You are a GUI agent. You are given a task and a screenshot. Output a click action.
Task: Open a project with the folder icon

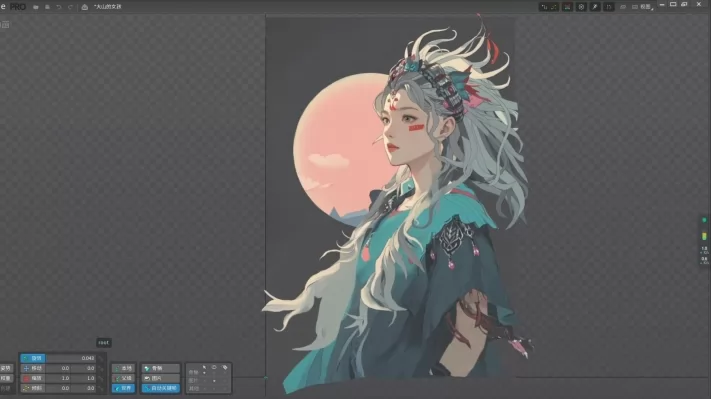coord(36,7)
